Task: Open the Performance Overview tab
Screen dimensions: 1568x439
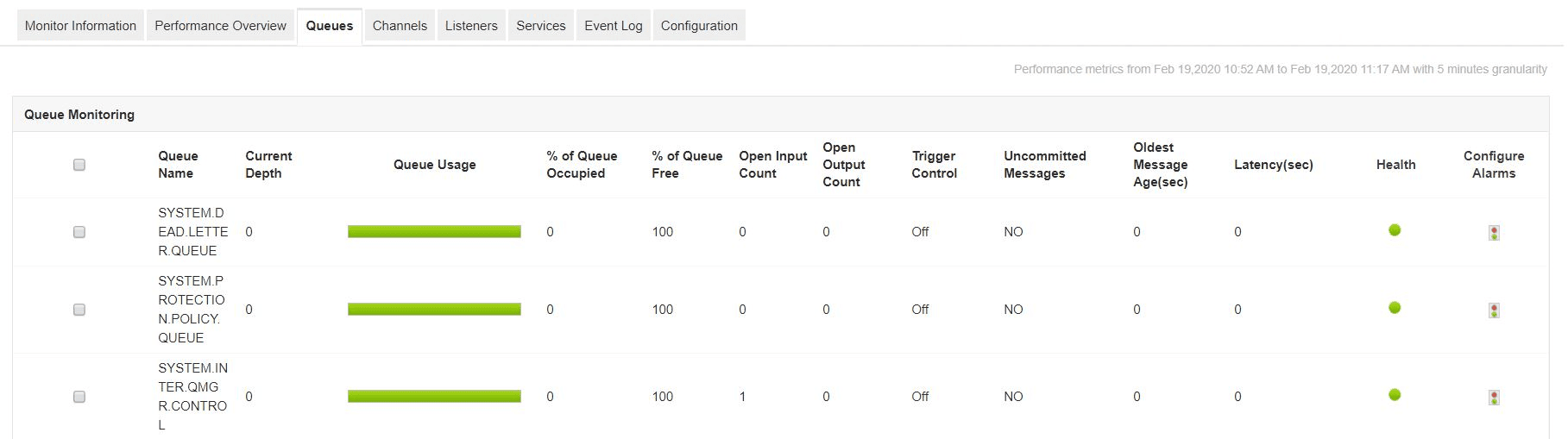Action: 220,26
